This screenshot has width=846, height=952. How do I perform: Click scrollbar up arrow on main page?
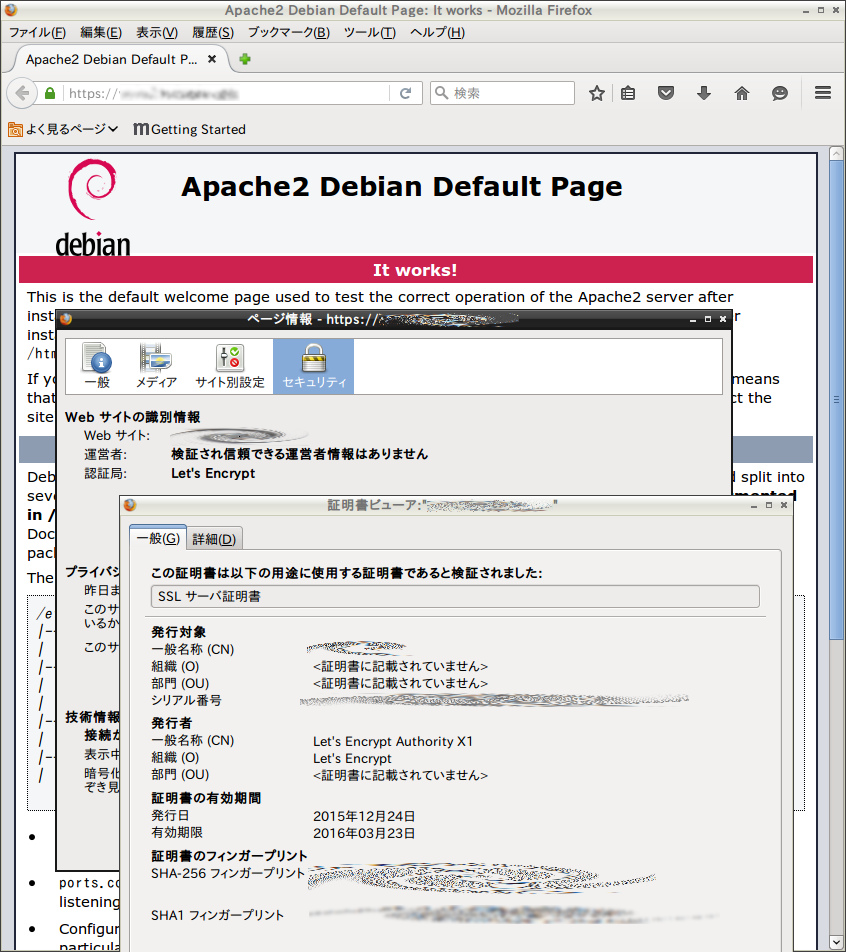(x=836, y=154)
